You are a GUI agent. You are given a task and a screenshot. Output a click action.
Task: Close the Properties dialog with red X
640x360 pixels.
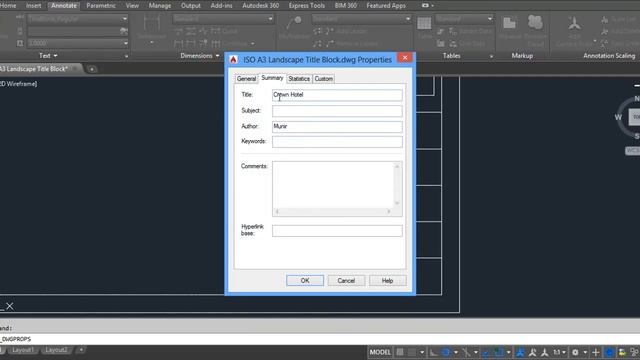[x=405, y=58]
